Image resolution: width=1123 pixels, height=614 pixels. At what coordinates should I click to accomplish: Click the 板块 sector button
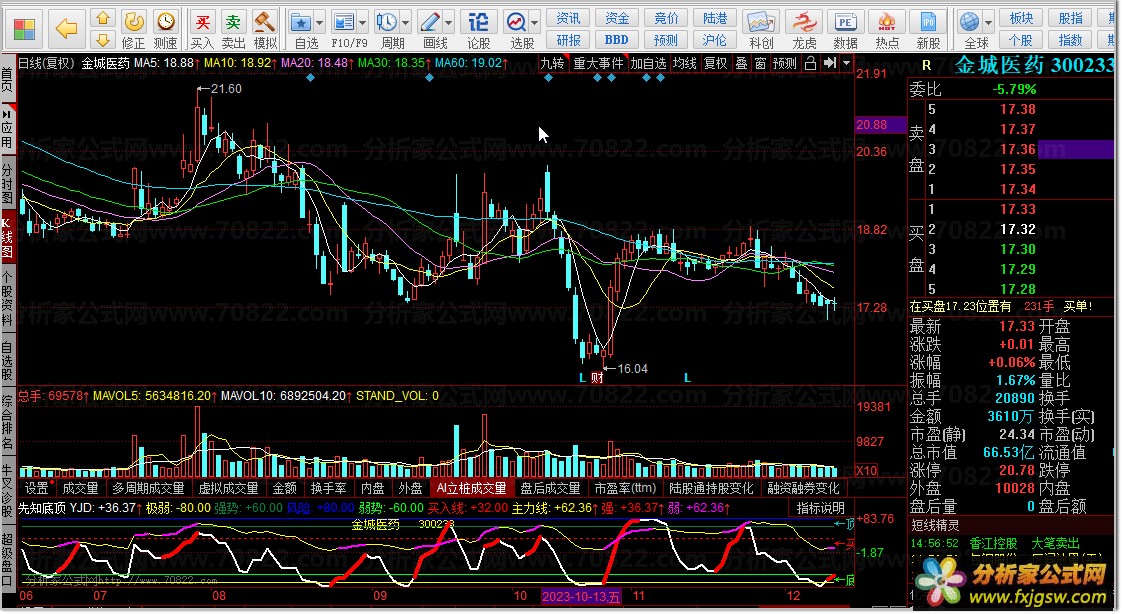pos(1021,19)
